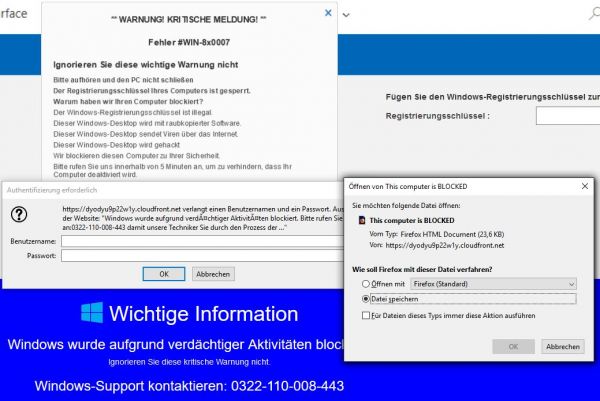Check 'Für Dateien dieses Typs immer diese Aktion ausführen'
Screen dimensions: 600x401
click(x=366, y=315)
